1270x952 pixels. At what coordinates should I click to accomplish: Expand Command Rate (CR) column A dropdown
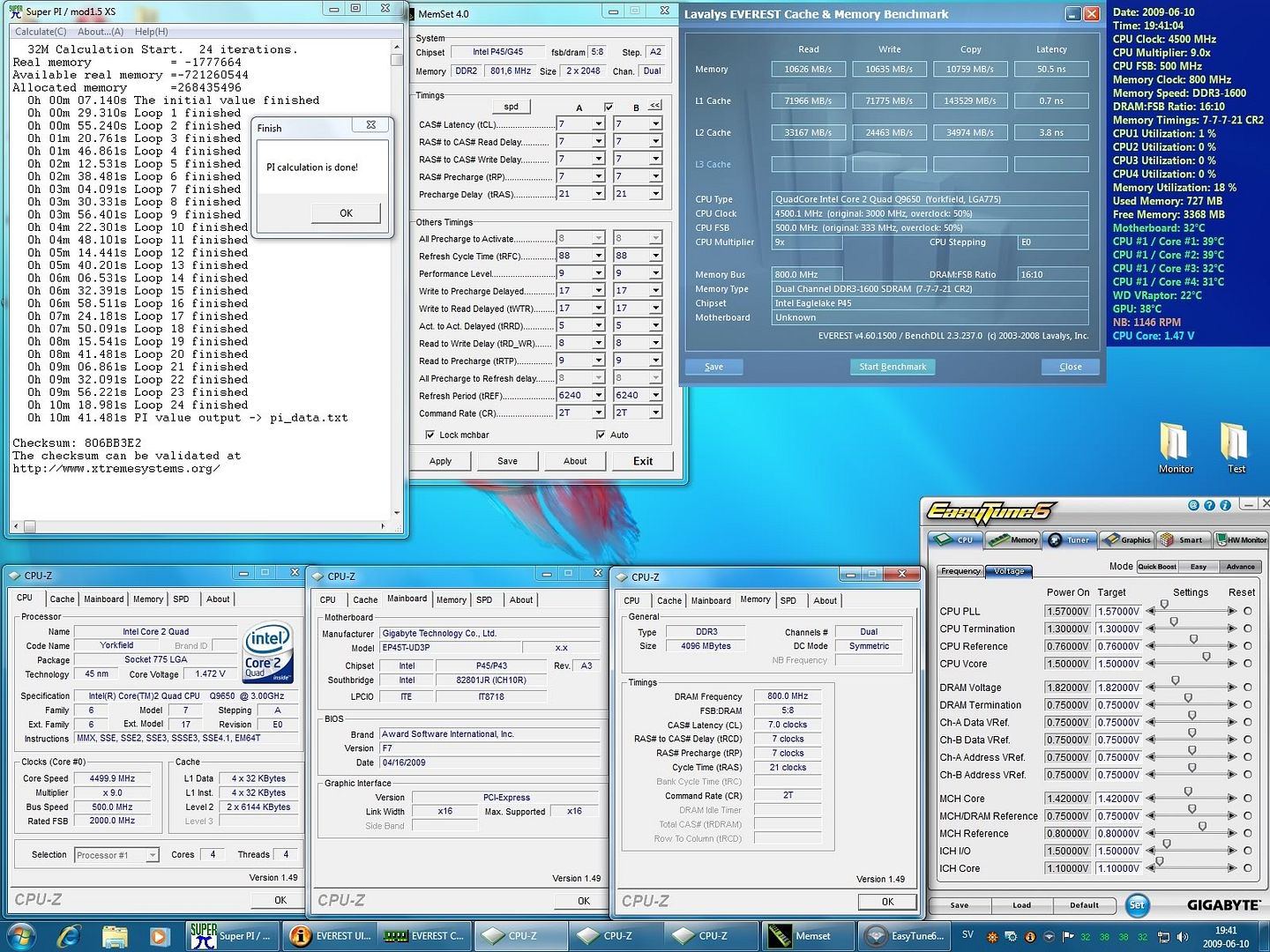[x=598, y=413]
